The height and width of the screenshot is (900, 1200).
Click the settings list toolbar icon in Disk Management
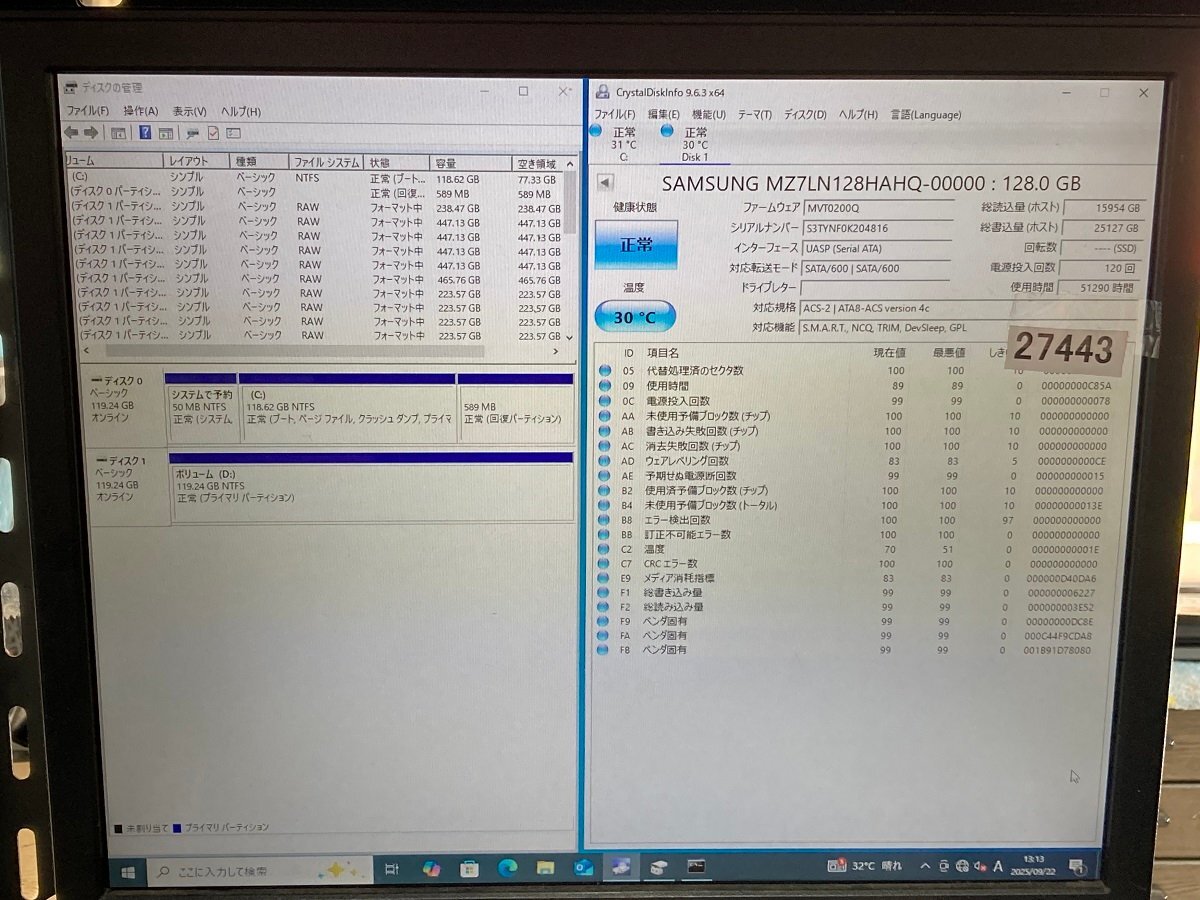233,132
